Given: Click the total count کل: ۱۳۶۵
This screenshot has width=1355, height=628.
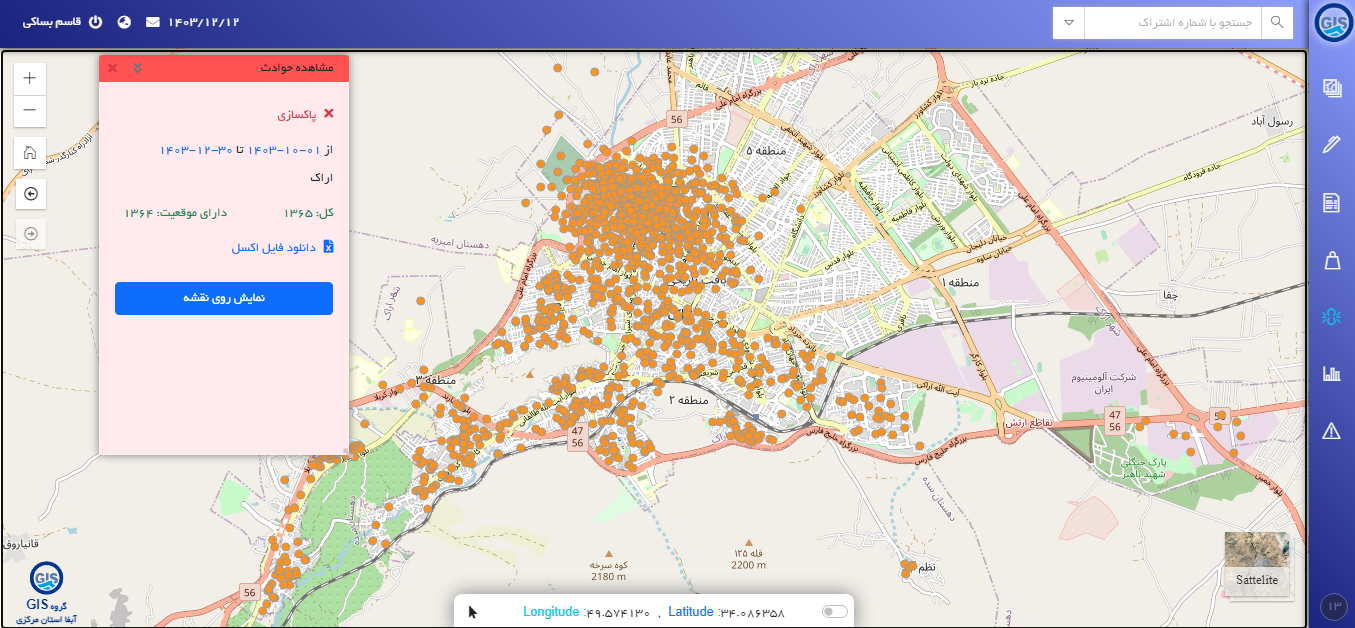Looking at the screenshot, I should (309, 213).
